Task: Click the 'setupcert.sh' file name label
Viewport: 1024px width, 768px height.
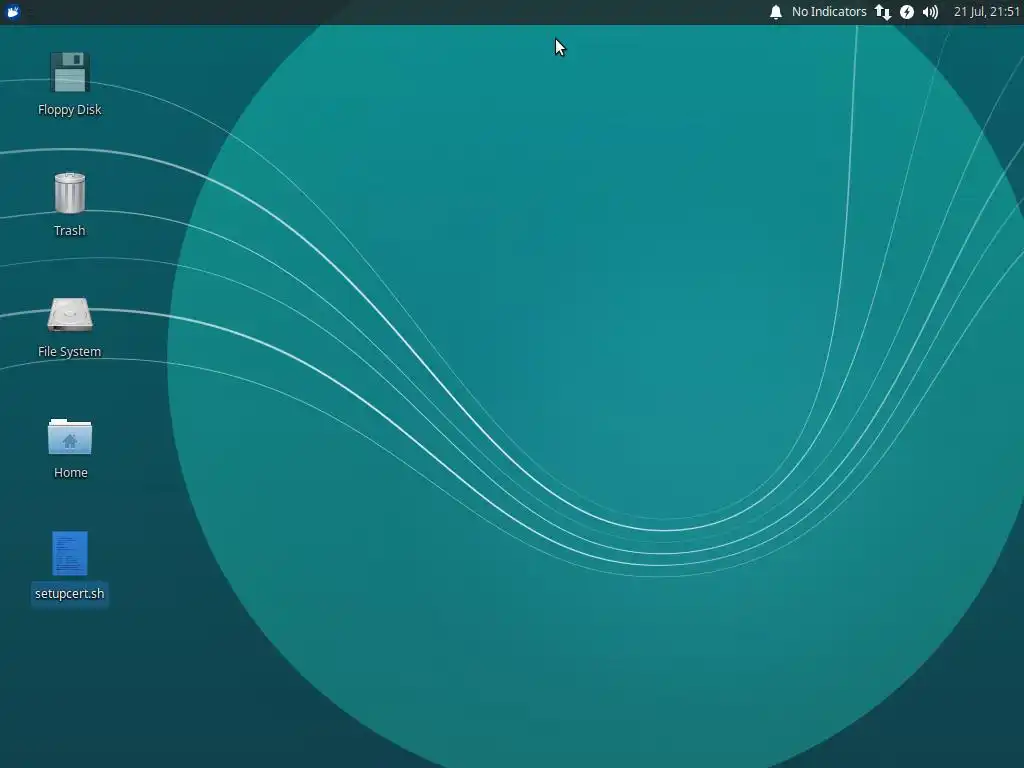Action: coord(69,594)
